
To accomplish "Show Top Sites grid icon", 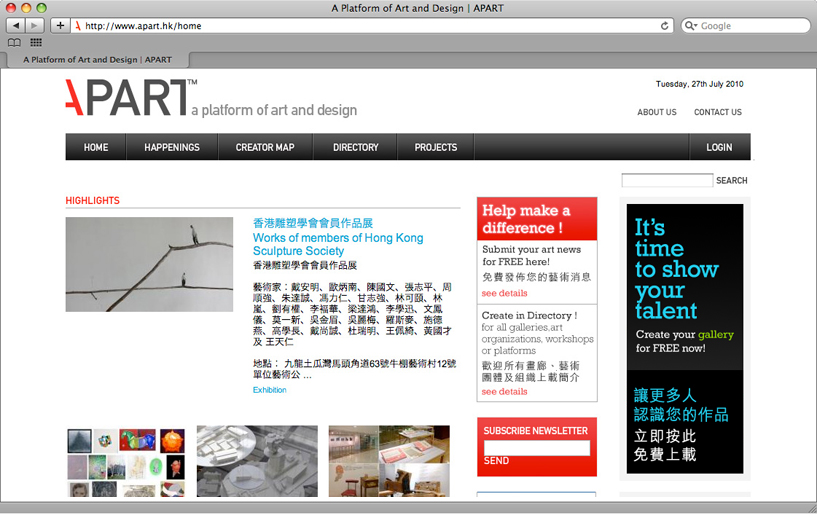I will point(36,43).
